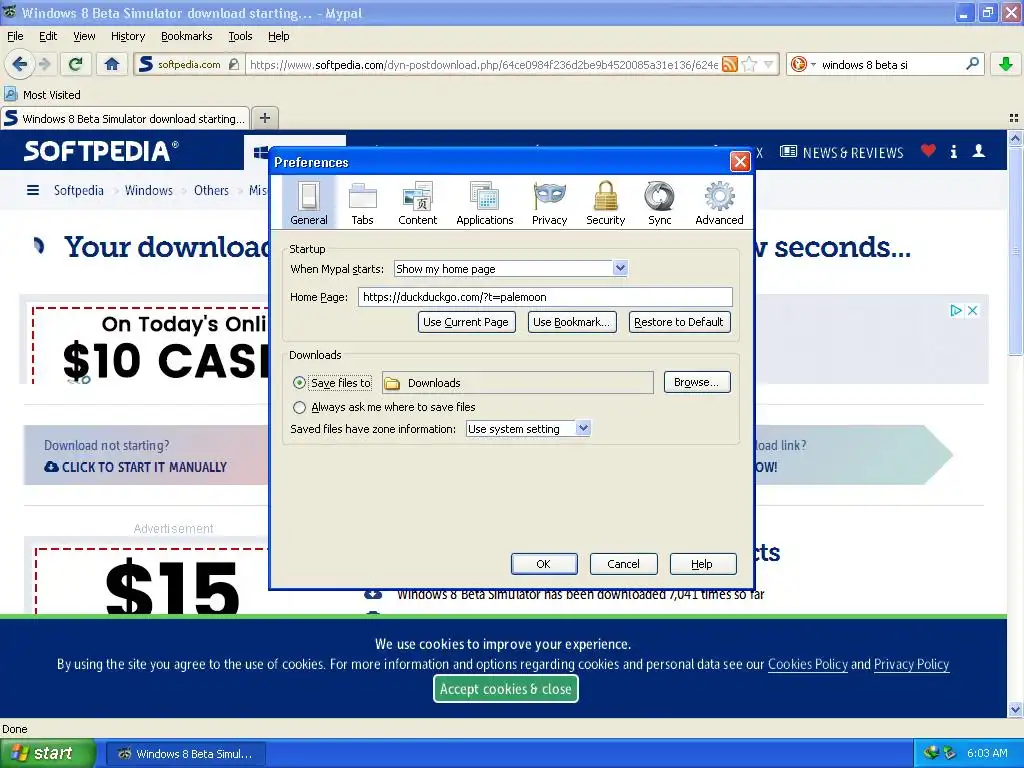Image resolution: width=1024 pixels, height=768 pixels.
Task: Click Restore to Default button
Action: tap(679, 322)
